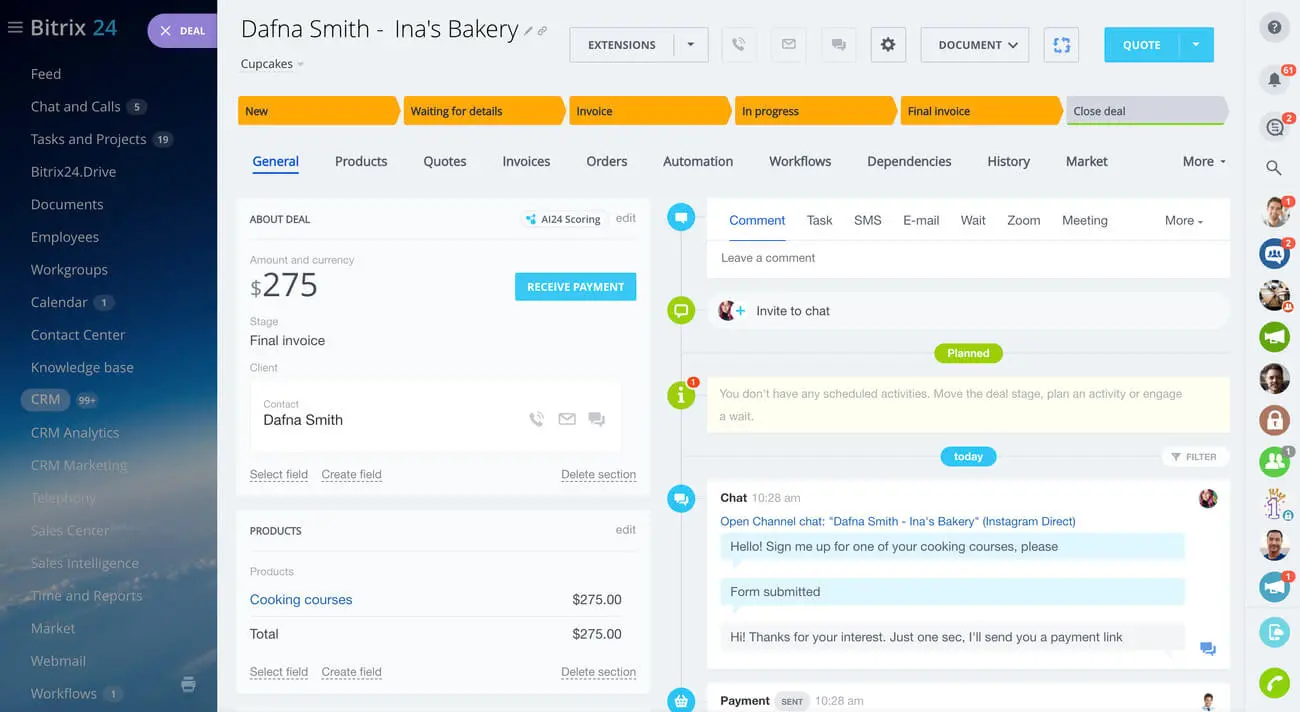
Task: Click the phone call icon in the deal header
Action: click(739, 45)
